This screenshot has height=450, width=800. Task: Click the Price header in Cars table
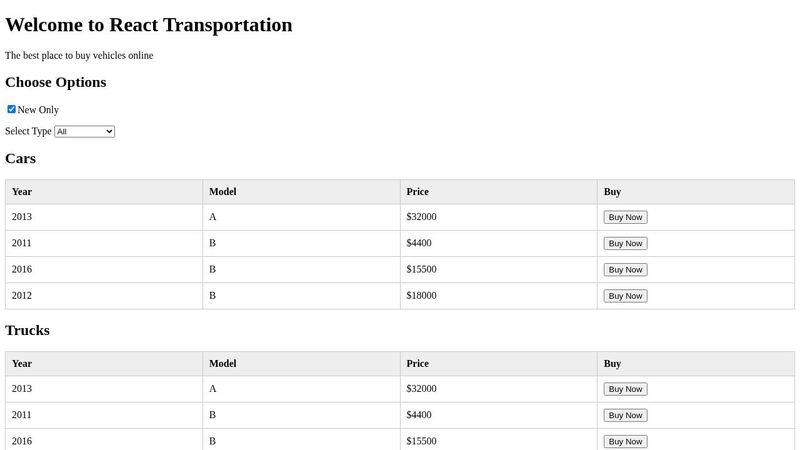tap(417, 192)
